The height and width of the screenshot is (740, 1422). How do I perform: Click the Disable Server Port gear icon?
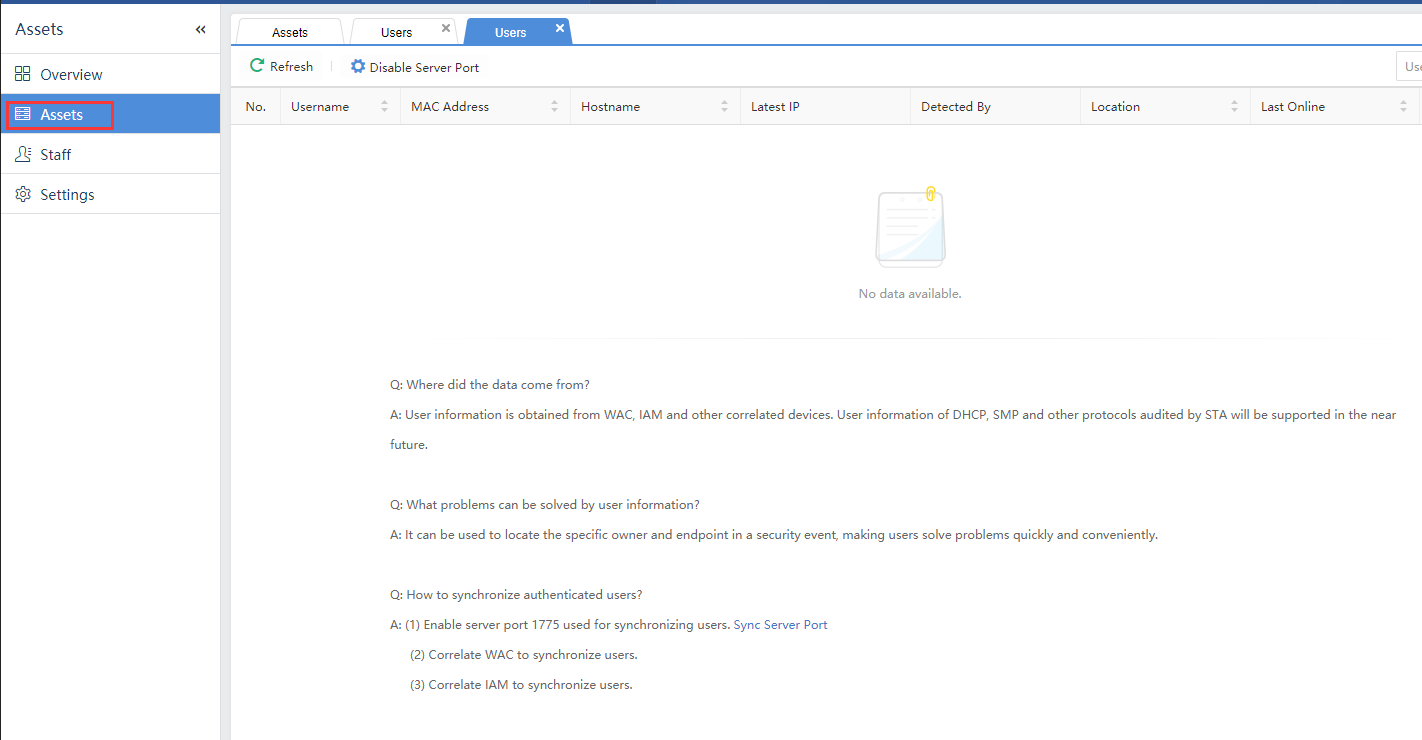coord(357,67)
